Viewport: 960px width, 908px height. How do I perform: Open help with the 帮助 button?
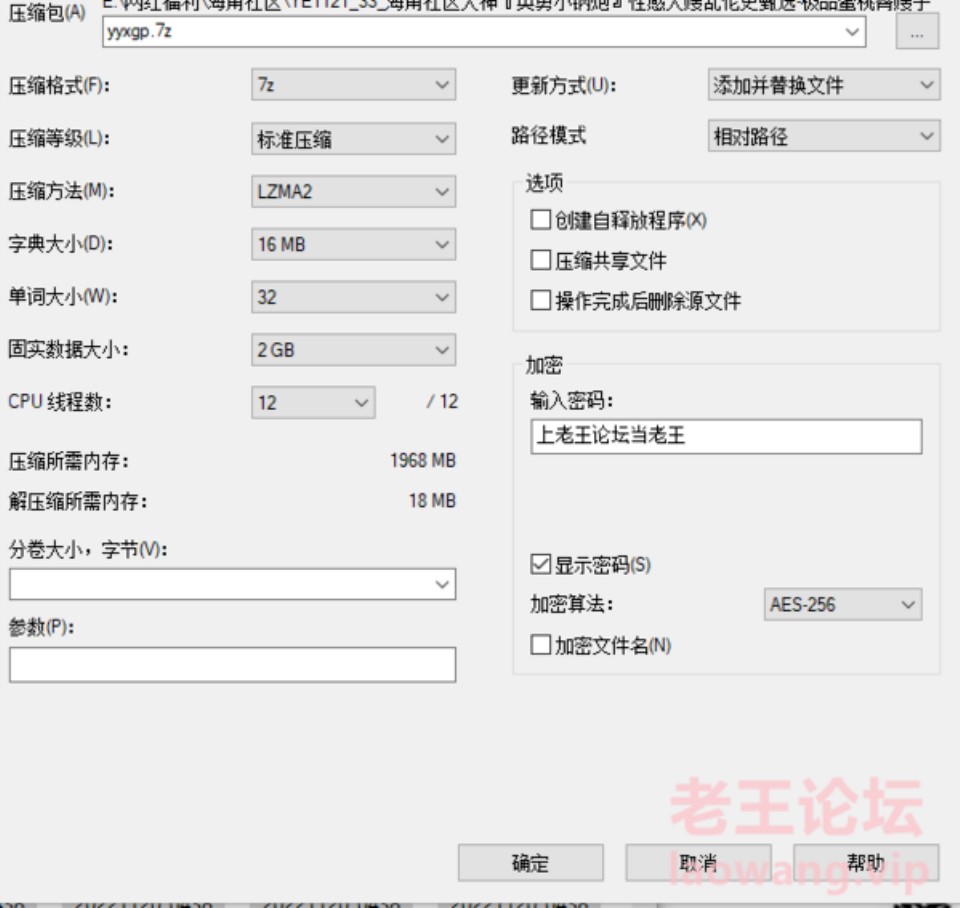point(866,863)
